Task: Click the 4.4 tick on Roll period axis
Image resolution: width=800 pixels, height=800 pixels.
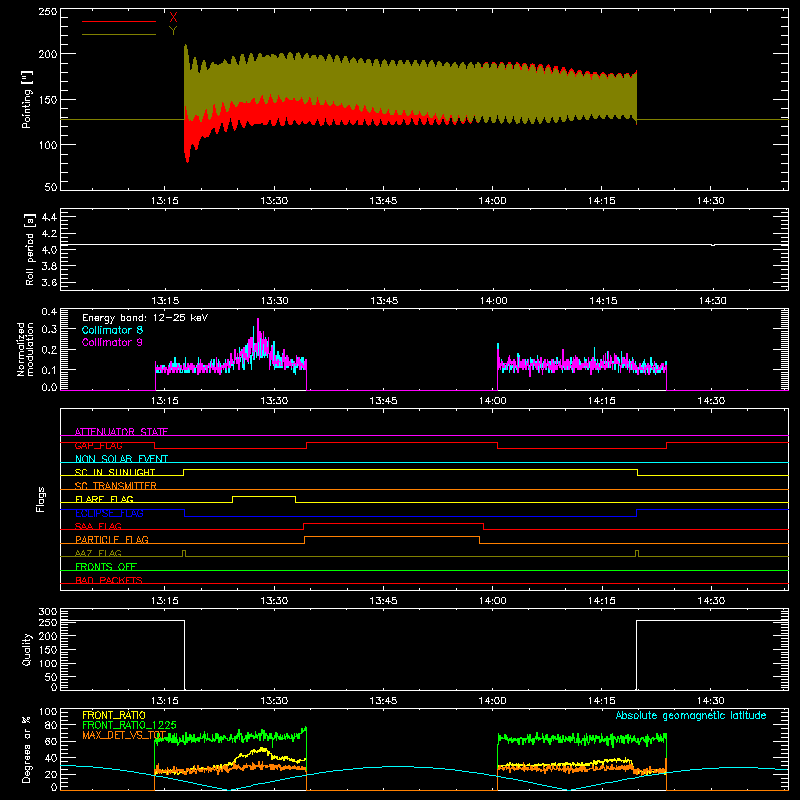Action: tap(49, 217)
